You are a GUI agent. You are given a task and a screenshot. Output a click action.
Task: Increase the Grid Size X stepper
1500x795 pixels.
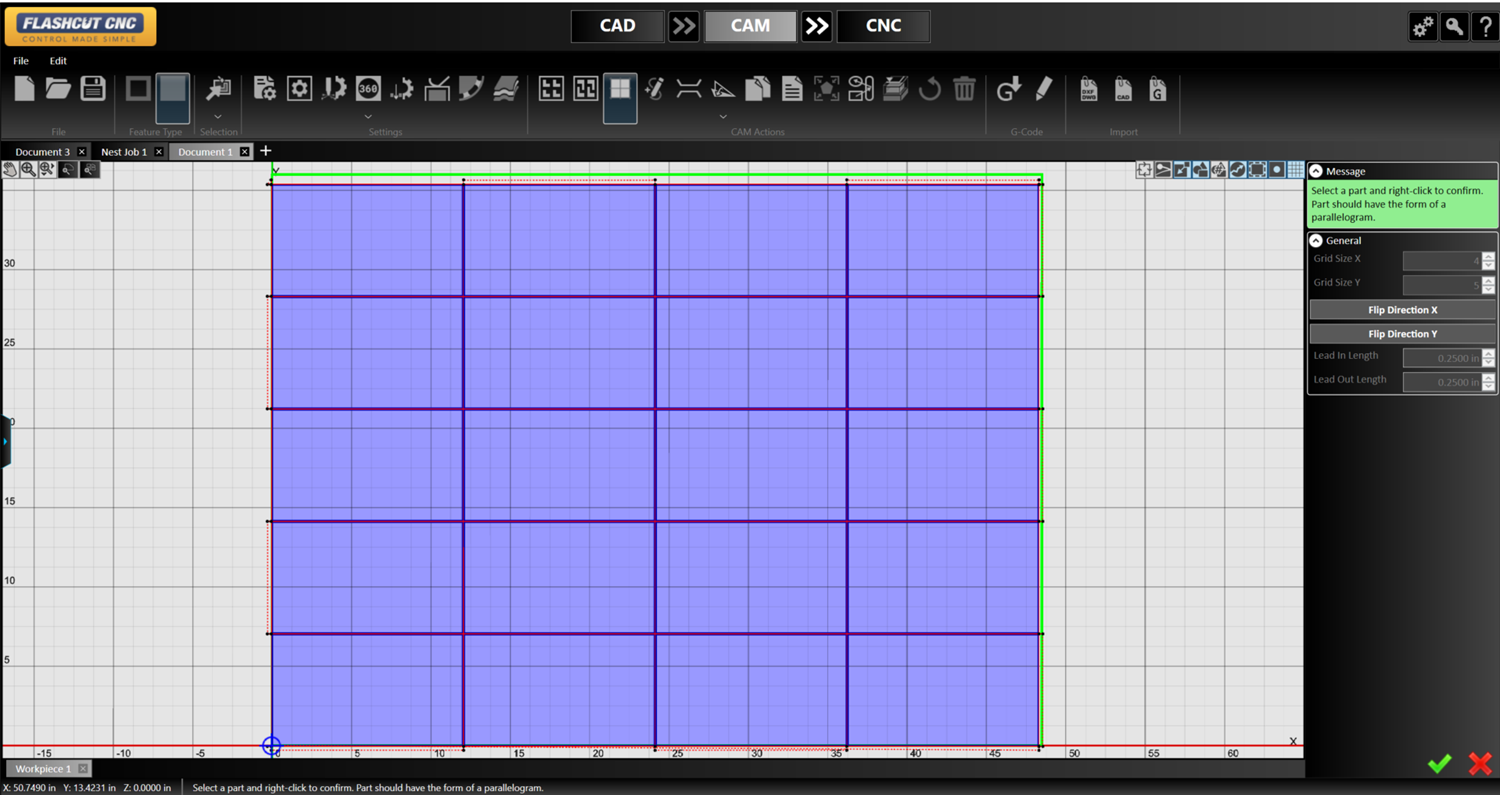click(x=1488, y=256)
